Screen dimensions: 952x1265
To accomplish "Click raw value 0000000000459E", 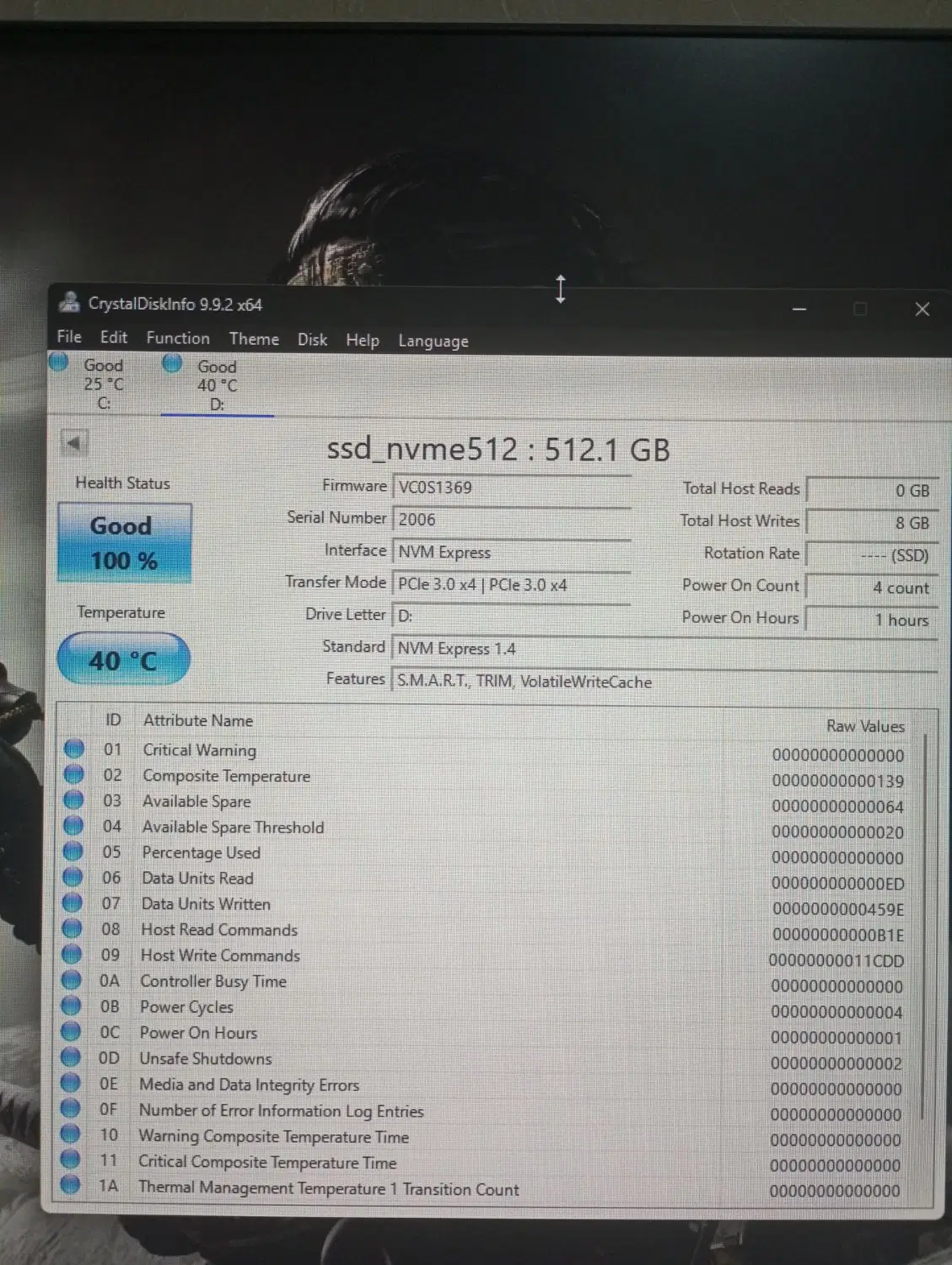I will point(838,909).
